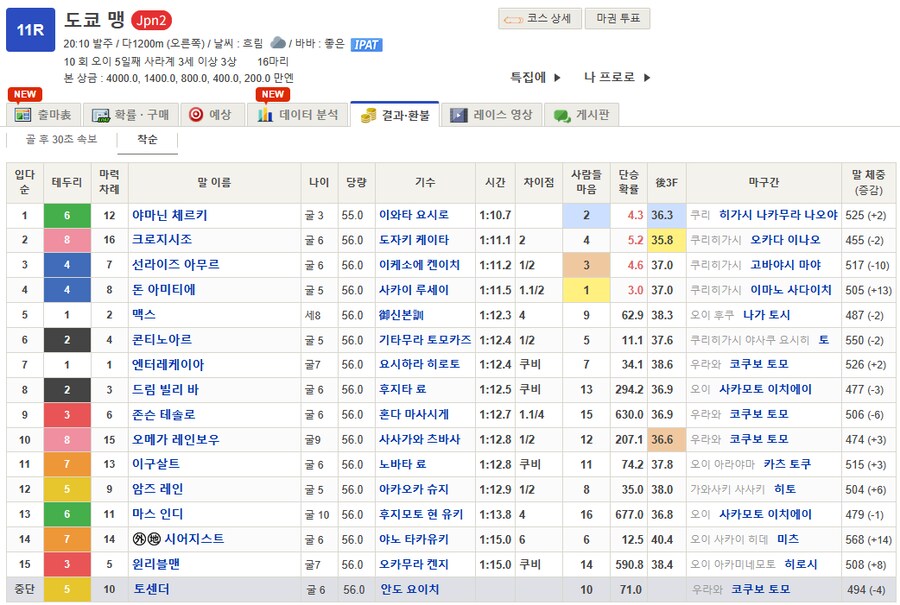Click the blue IPAT badge
The width and height of the screenshot is (900, 605).
pyautogui.click(x=366, y=45)
